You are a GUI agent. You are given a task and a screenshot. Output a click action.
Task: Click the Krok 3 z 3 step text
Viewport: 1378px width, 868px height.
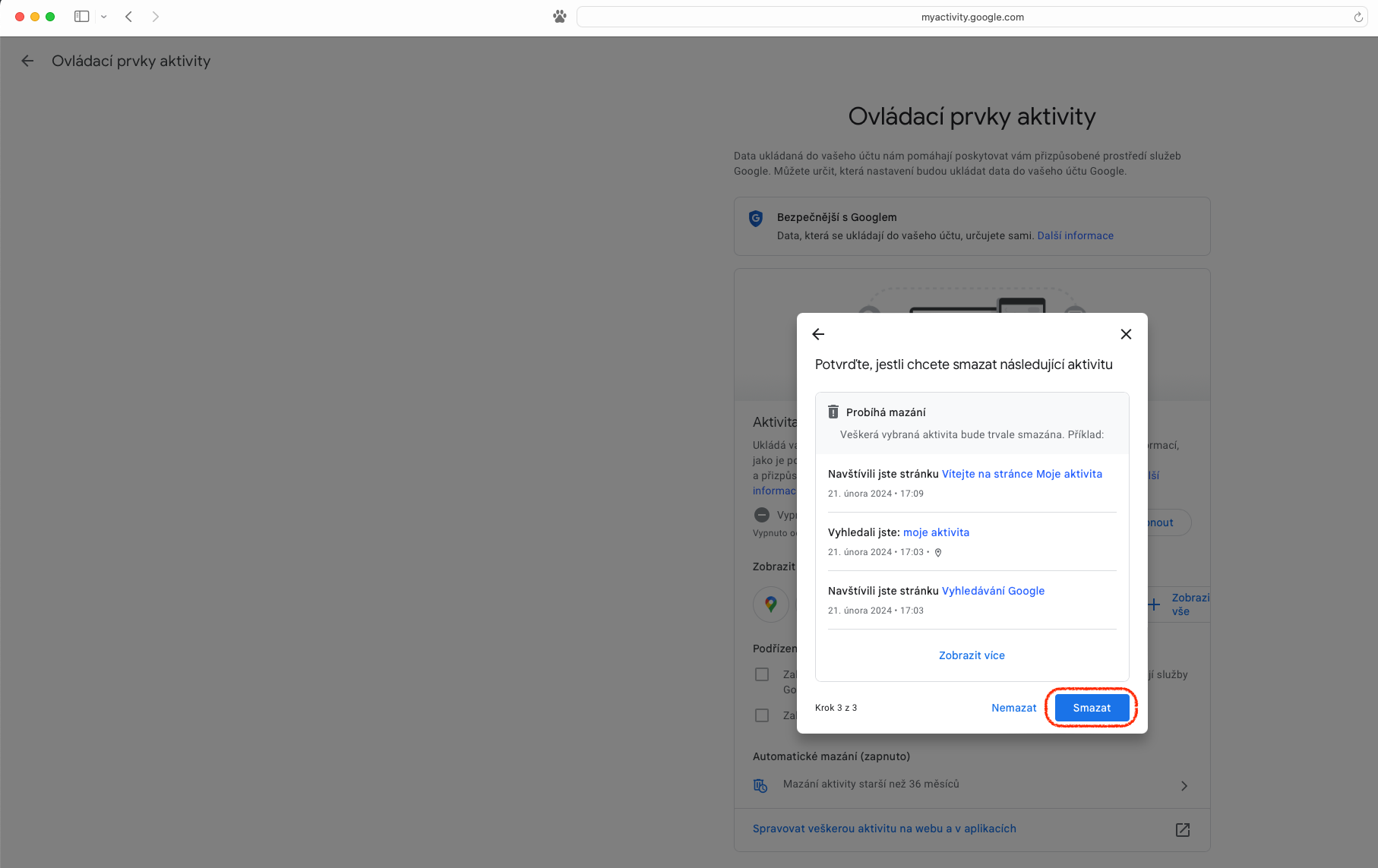[836, 708]
